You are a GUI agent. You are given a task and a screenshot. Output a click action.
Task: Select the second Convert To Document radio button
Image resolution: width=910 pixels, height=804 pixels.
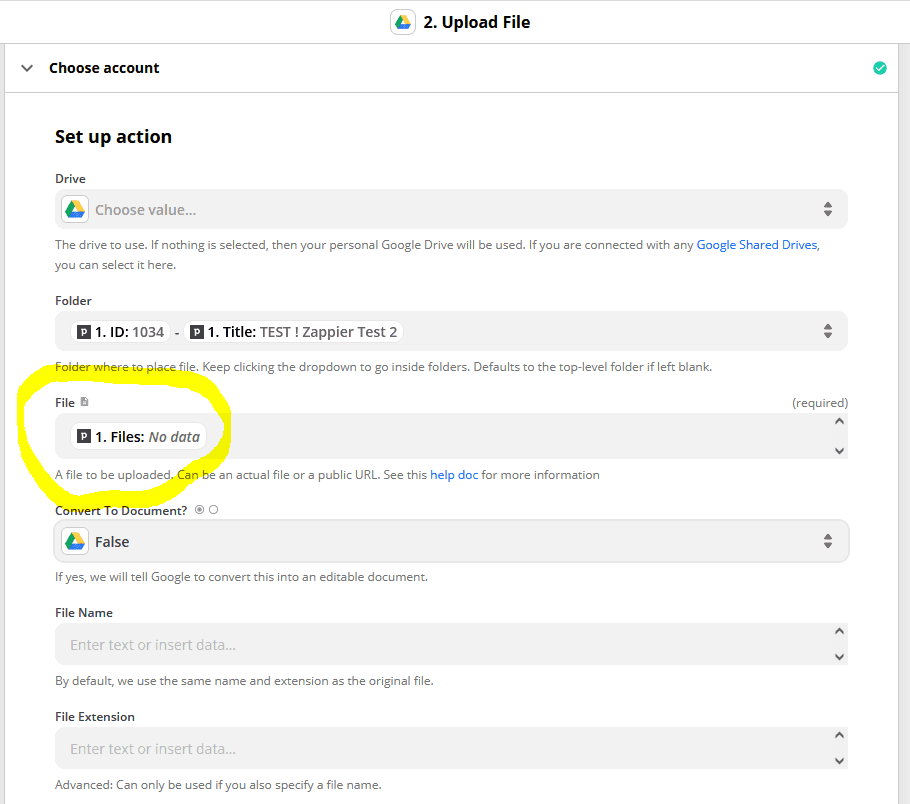[212, 509]
